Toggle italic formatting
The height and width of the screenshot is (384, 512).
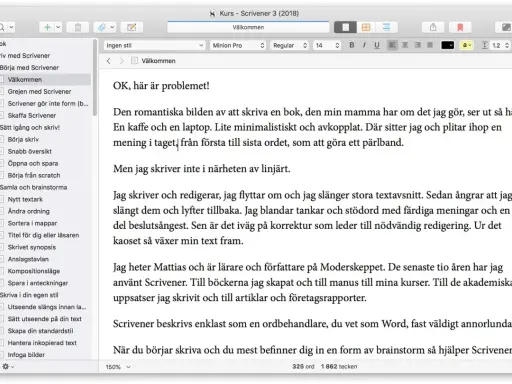(364, 45)
